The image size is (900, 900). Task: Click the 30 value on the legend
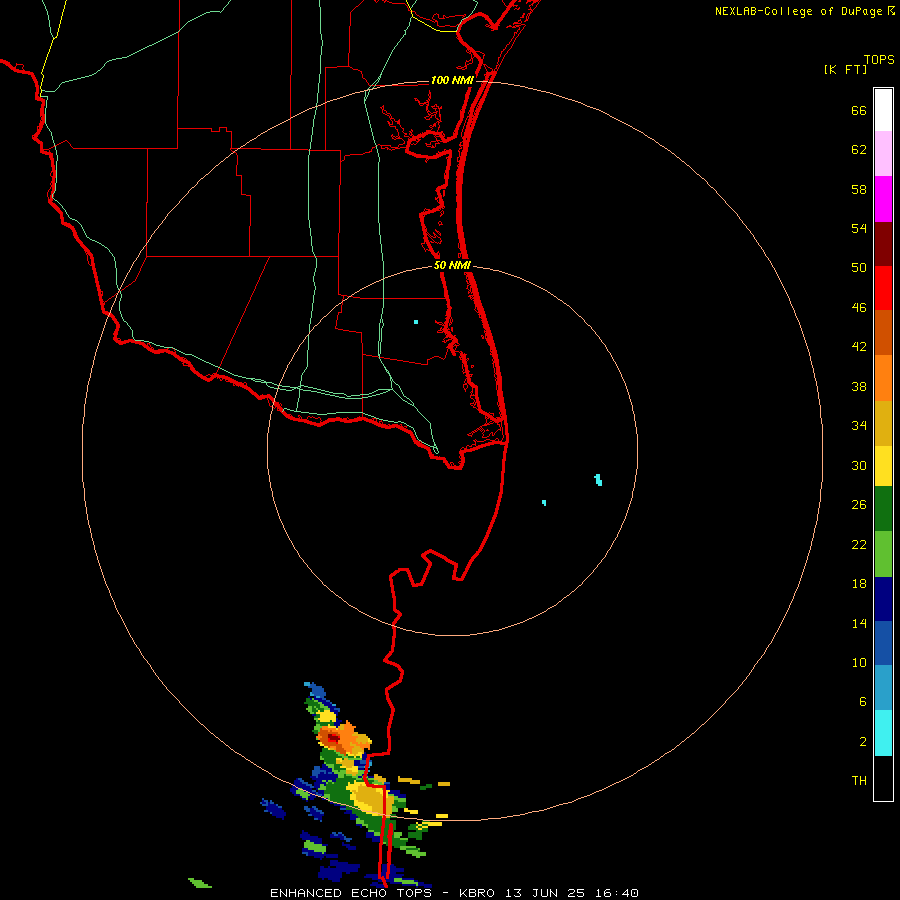pyautogui.click(x=859, y=465)
